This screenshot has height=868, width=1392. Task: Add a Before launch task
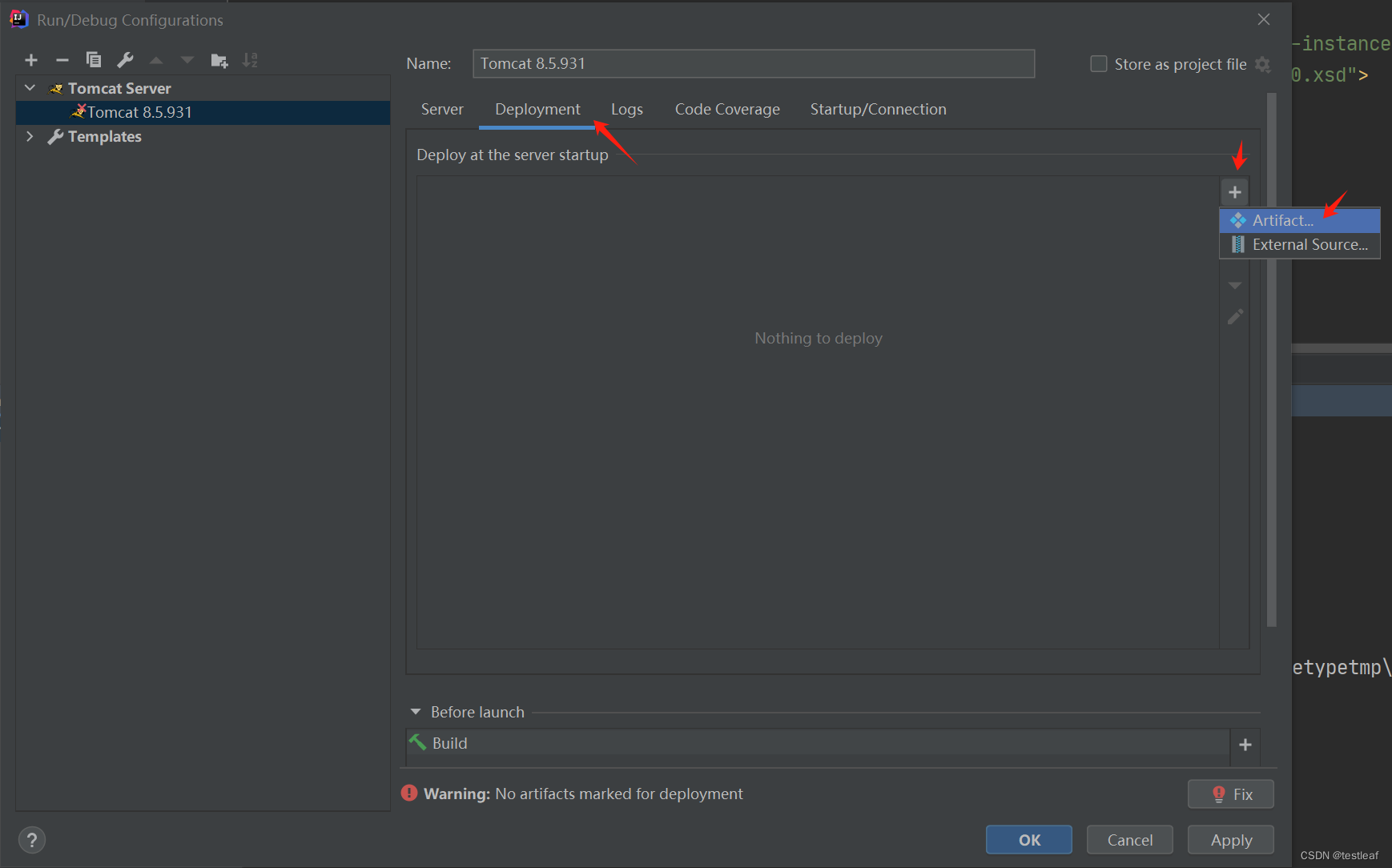[x=1245, y=745]
